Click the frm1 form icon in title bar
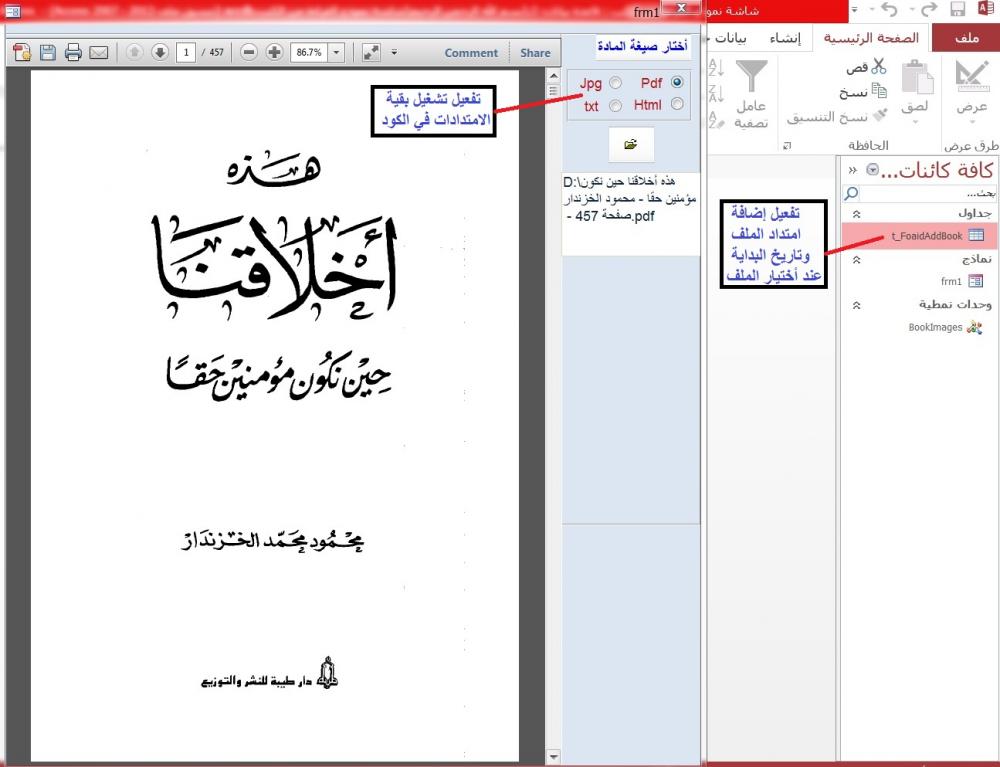 (12, 11)
